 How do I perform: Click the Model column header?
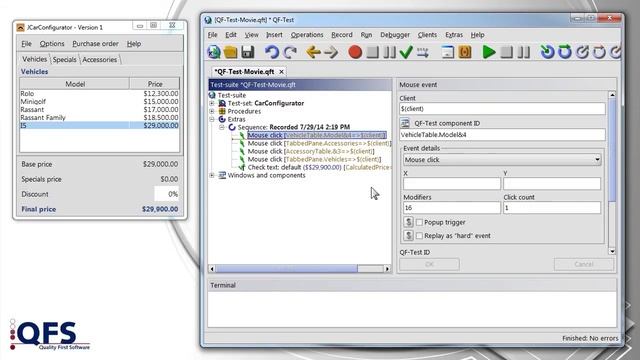coord(75,84)
